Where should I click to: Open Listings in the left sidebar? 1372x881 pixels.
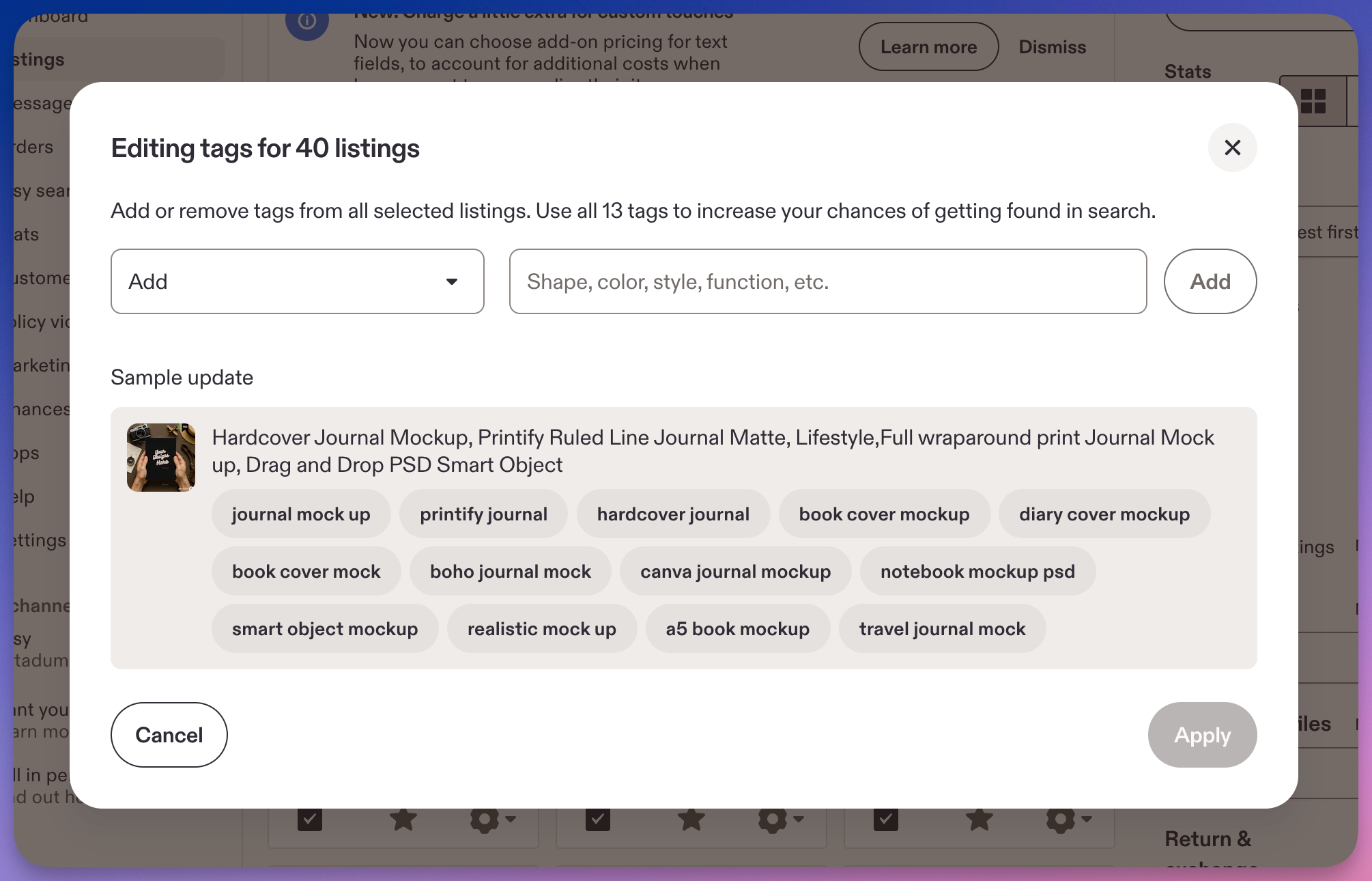coord(119,59)
